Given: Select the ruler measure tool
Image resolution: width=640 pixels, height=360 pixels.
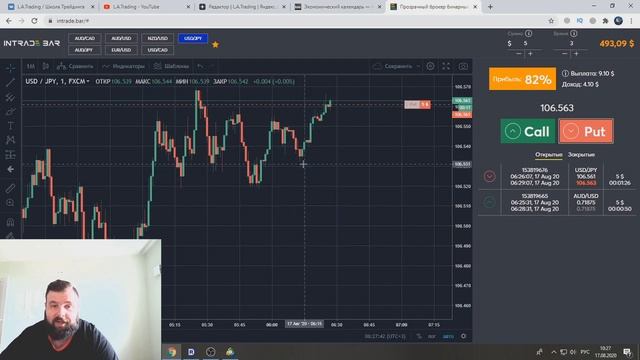Looking at the screenshot, I should pyautogui.click(x=10, y=188).
